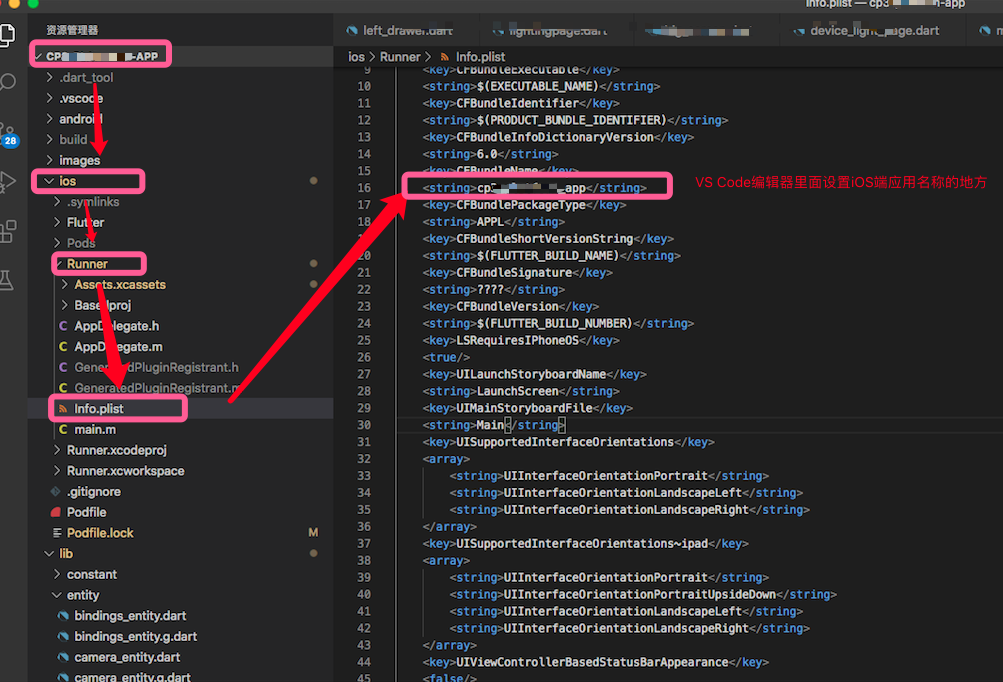Viewport: 1003px width, 682px height.
Task: Click the UILaunchStoryboardName key
Action: click(534, 374)
